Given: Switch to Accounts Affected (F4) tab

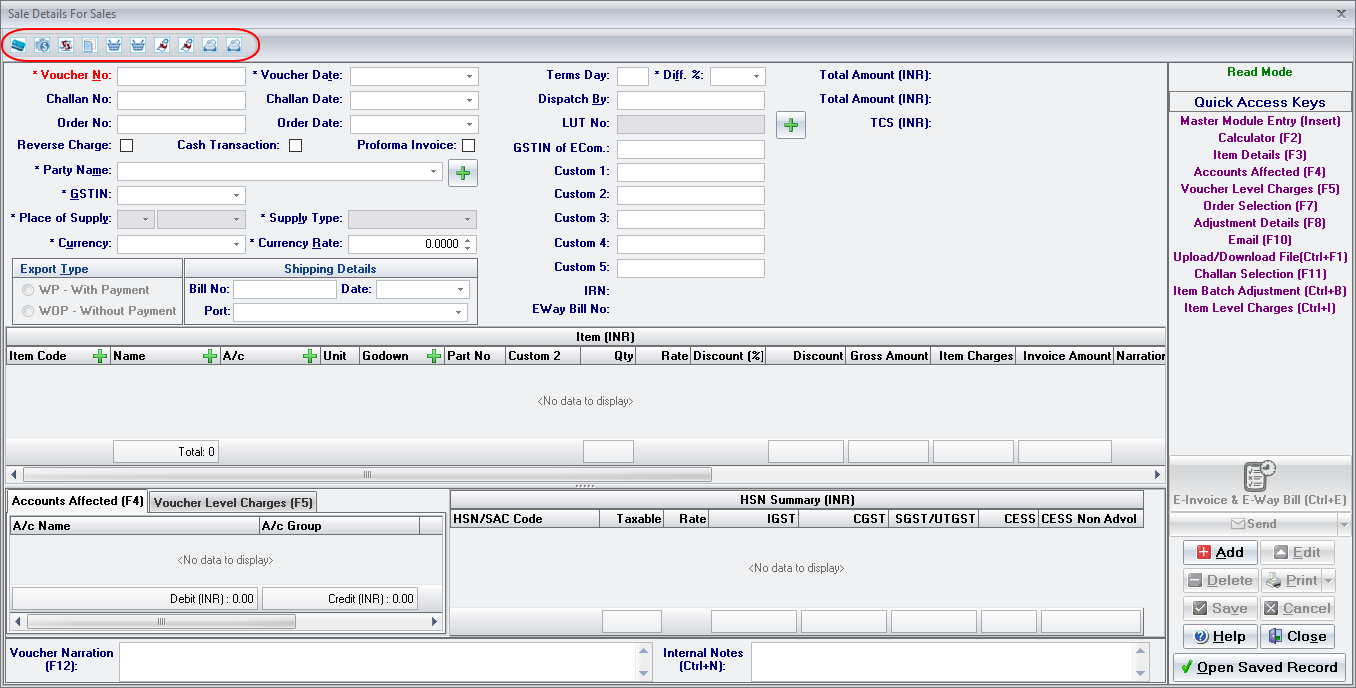Looking at the screenshot, I should click(78, 501).
